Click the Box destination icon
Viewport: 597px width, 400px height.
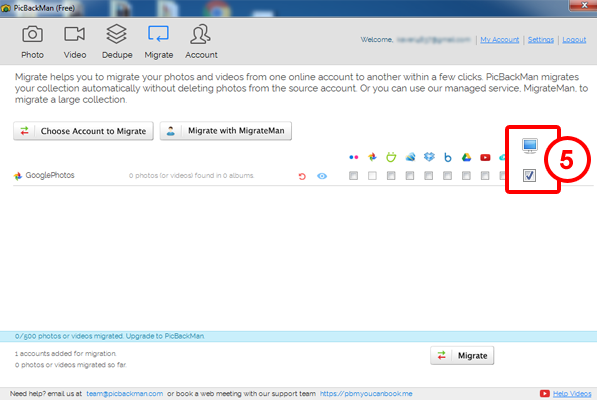pos(448,157)
